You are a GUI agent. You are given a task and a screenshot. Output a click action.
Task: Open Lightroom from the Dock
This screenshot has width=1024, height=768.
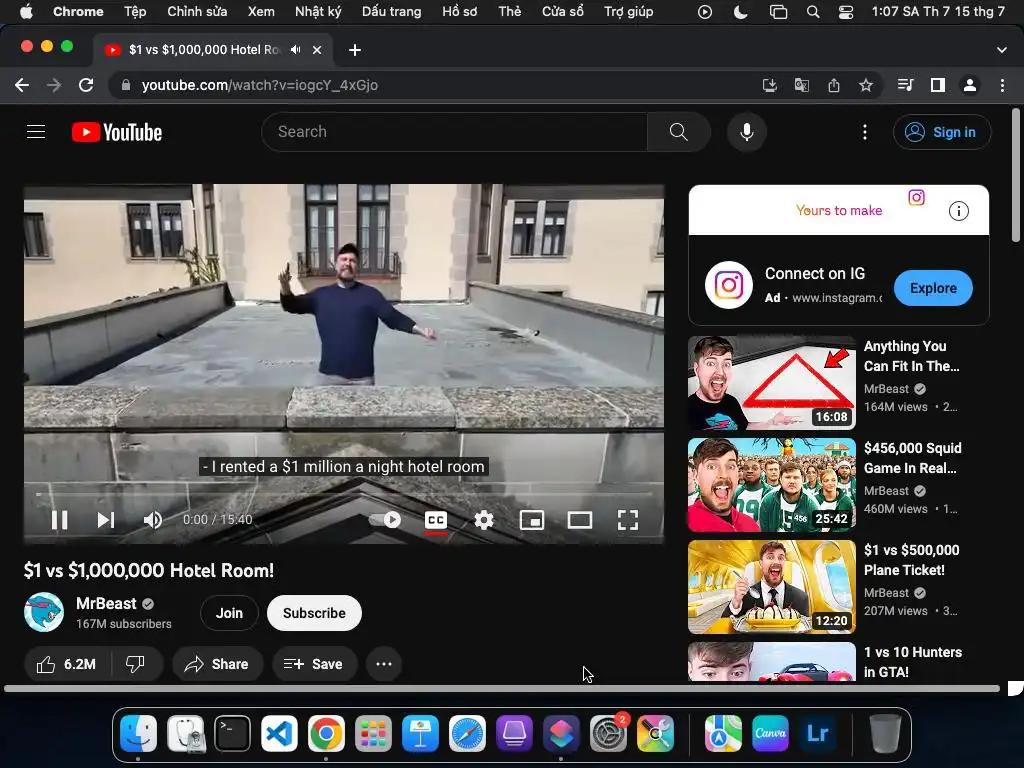(x=817, y=733)
